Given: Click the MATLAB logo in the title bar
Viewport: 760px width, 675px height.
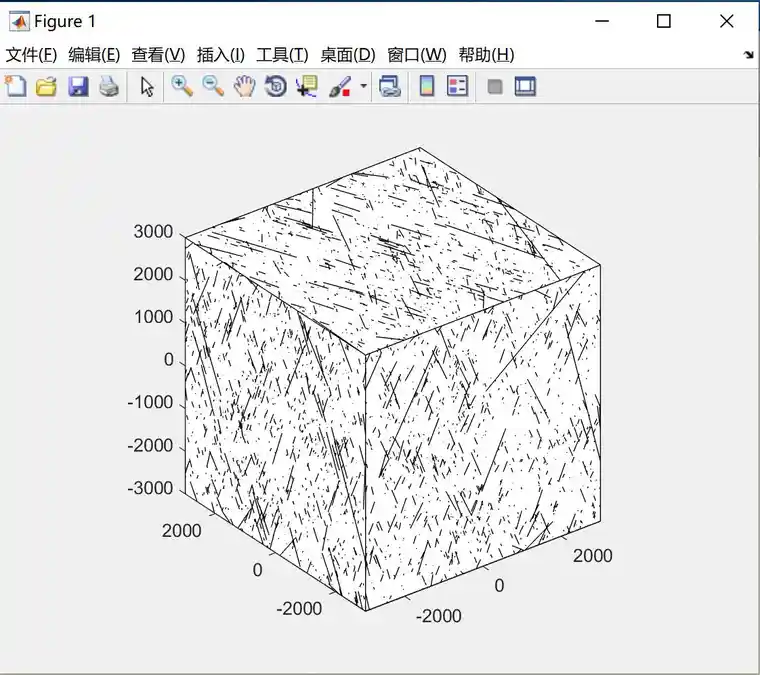Looking at the screenshot, I should (19, 21).
